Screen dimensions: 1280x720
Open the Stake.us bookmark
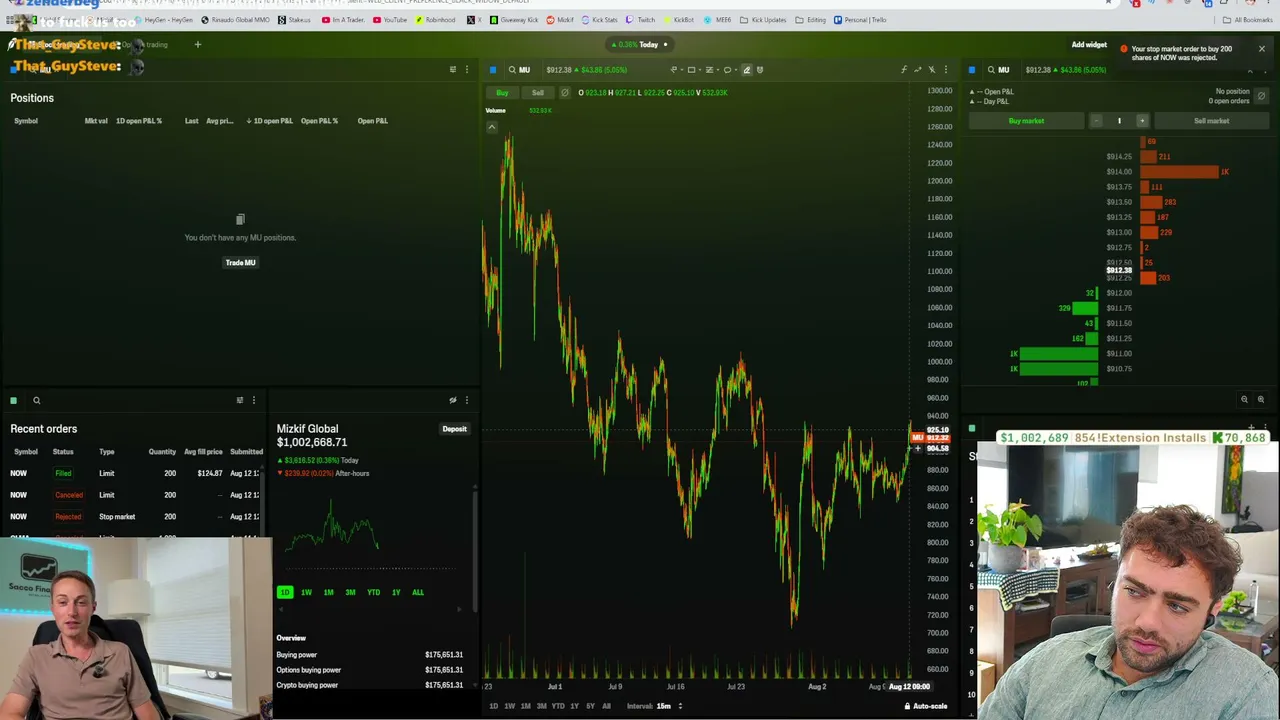click(294, 20)
